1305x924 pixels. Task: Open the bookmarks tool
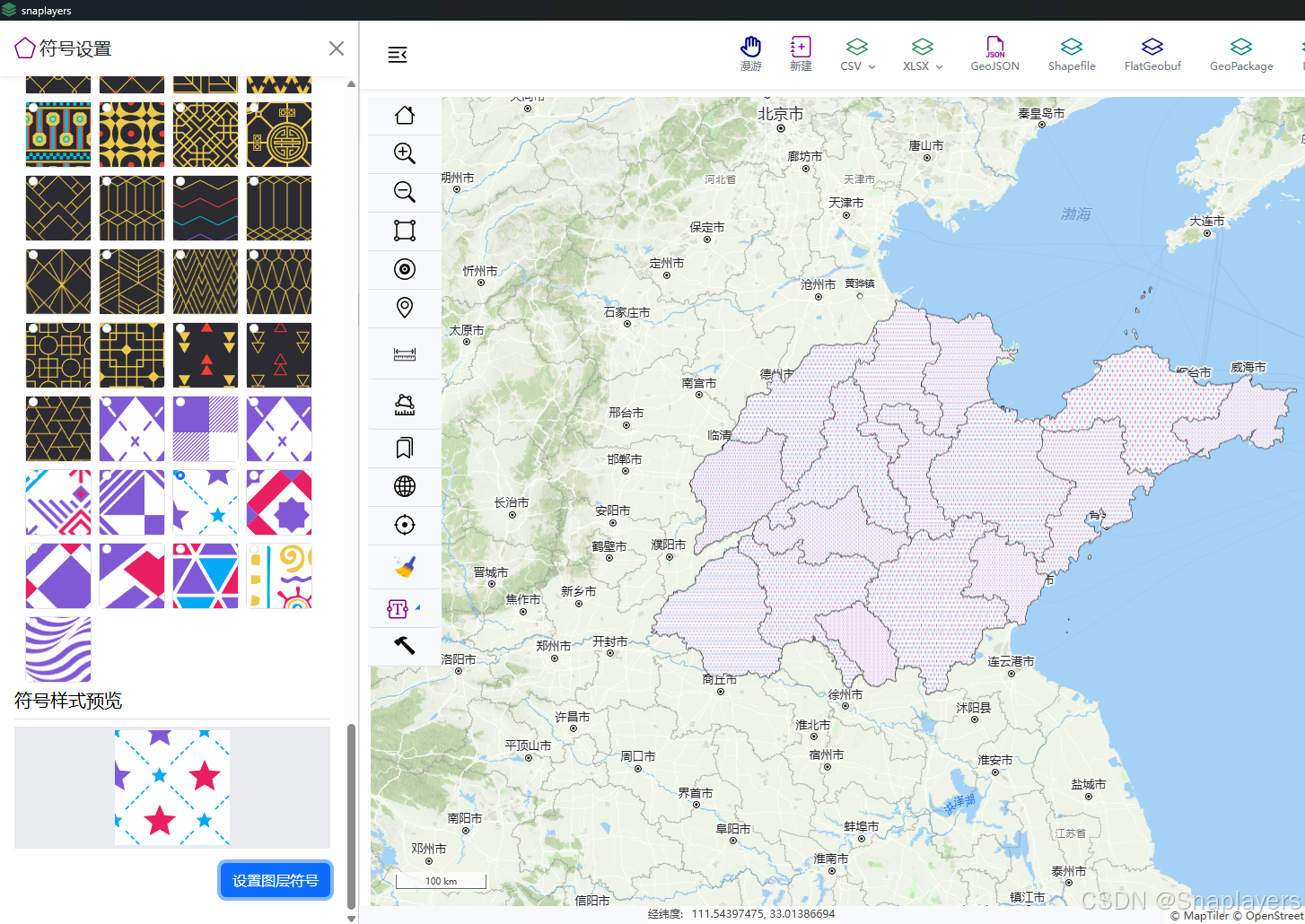click(405, 448)
